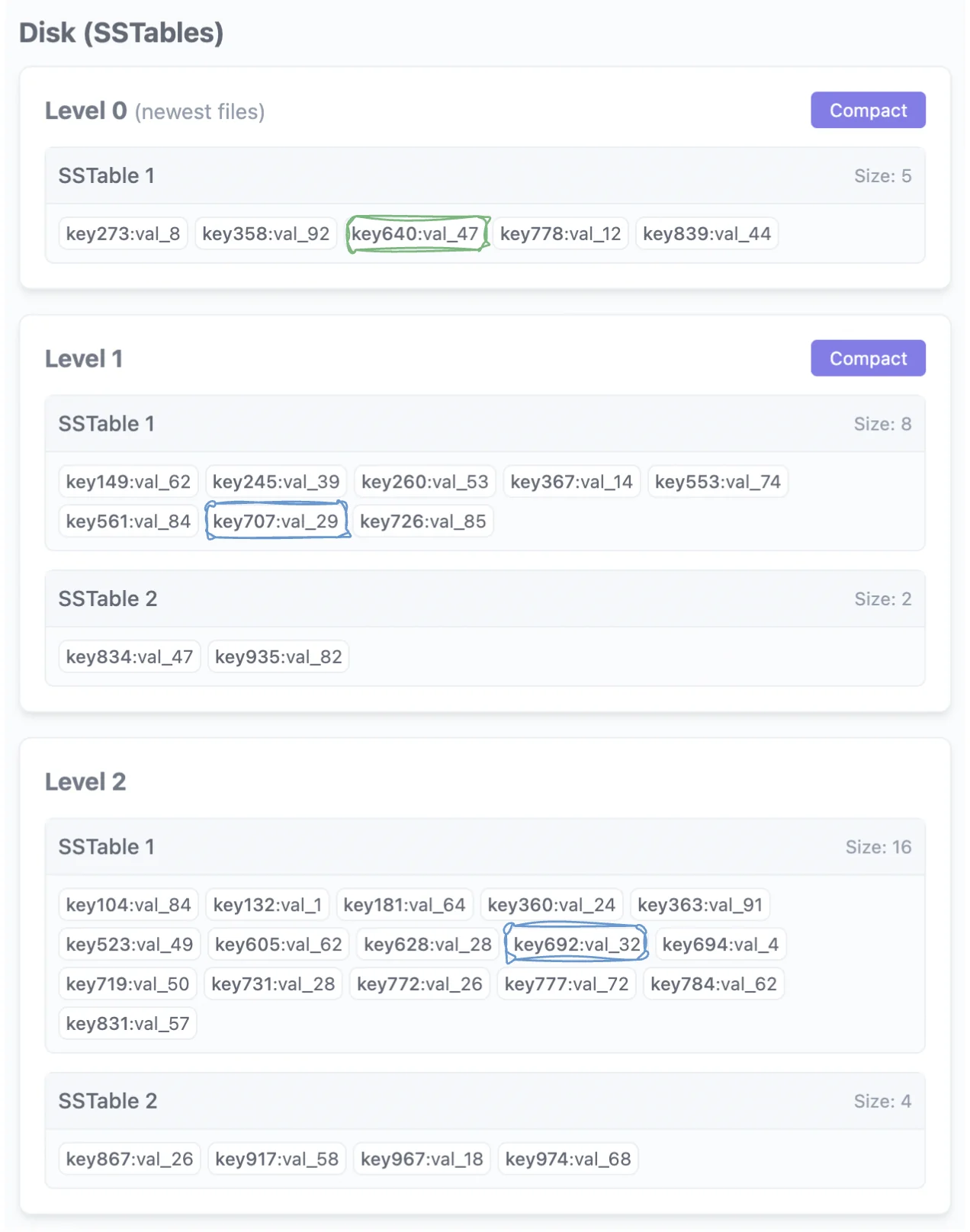Click the Level 0 Compact button
The image size is (970, 1232).
867,111
